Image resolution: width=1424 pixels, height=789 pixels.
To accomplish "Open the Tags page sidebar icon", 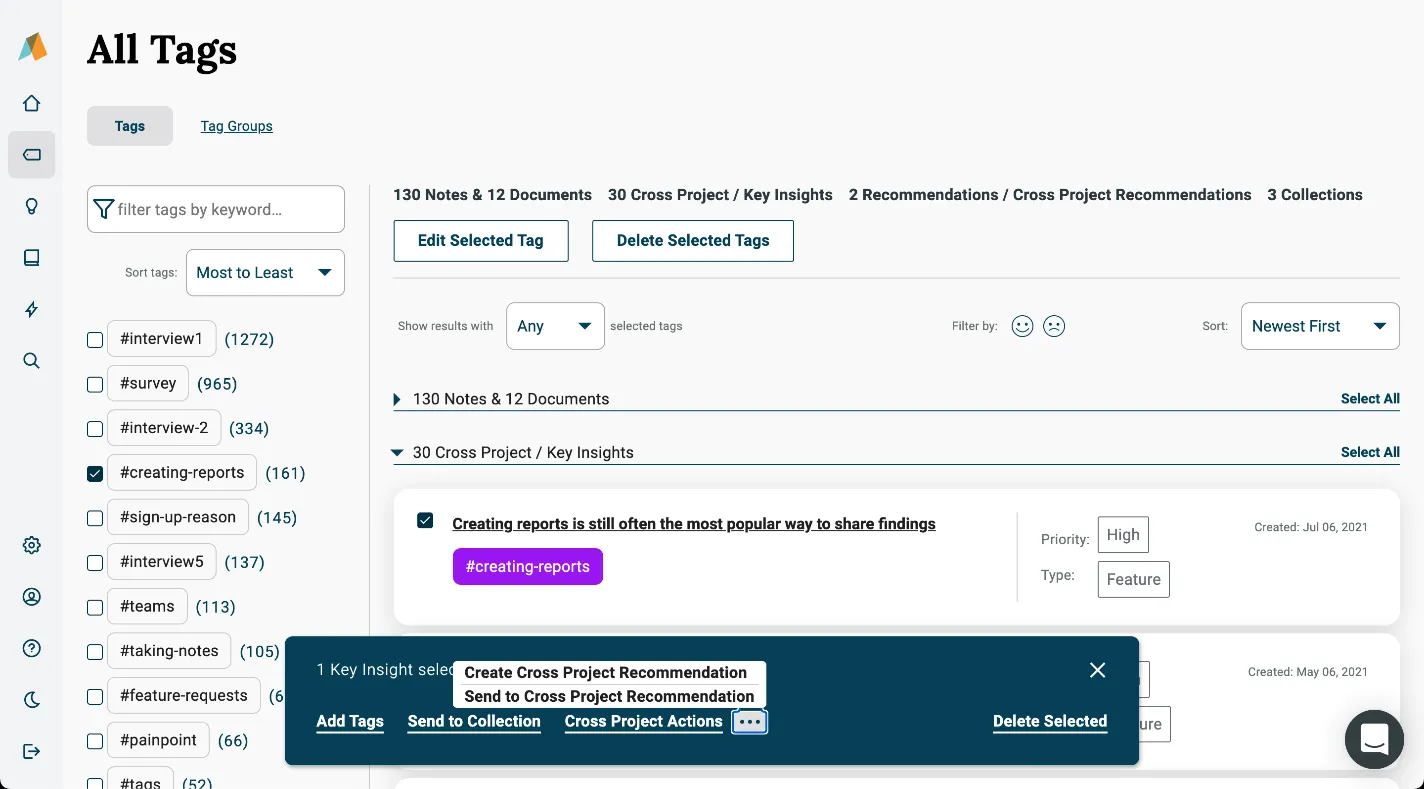I will (32, 155).
